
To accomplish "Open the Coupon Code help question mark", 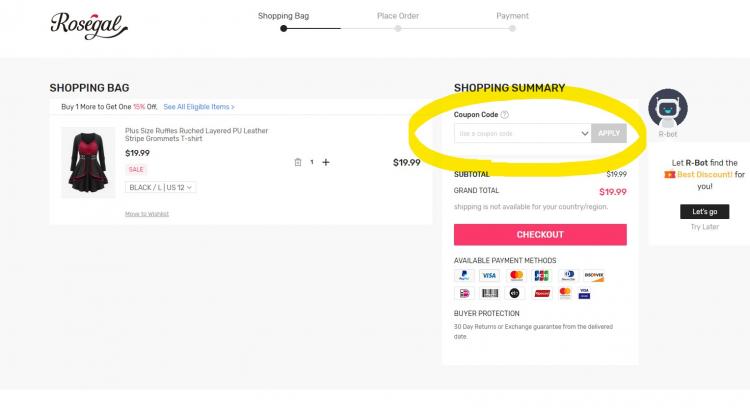I will point(505,115).
